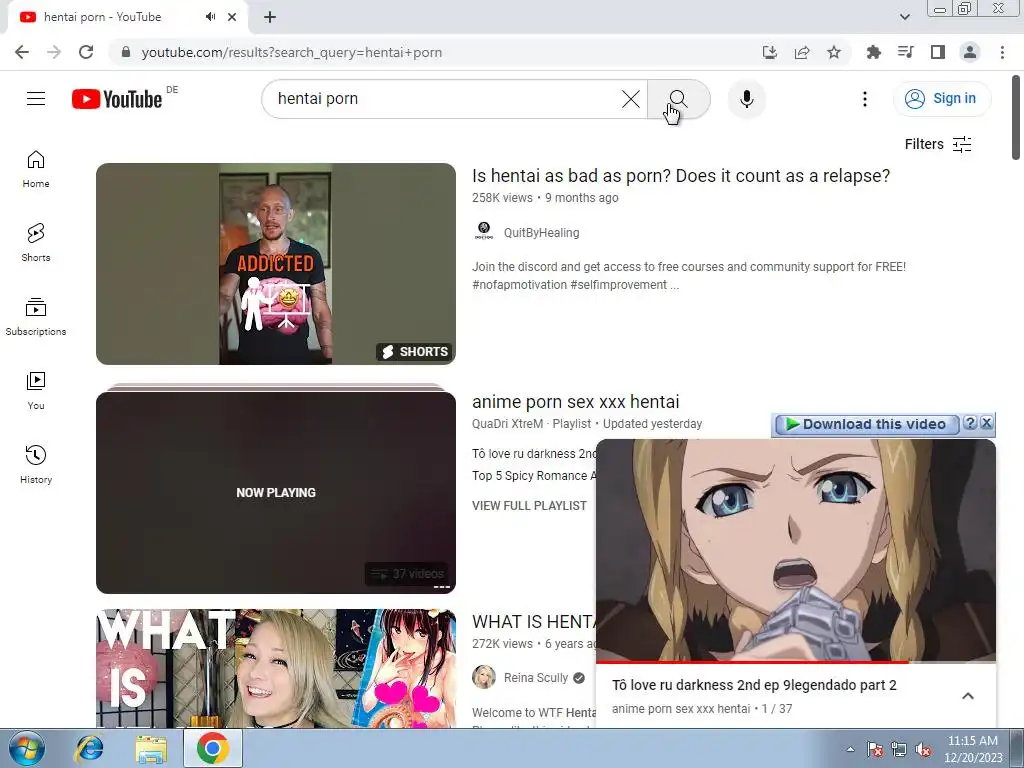The width and height of the screenshot is (1024, 768).
Task: Open Action Center flag tray icon
Action: tap(875, 750)
